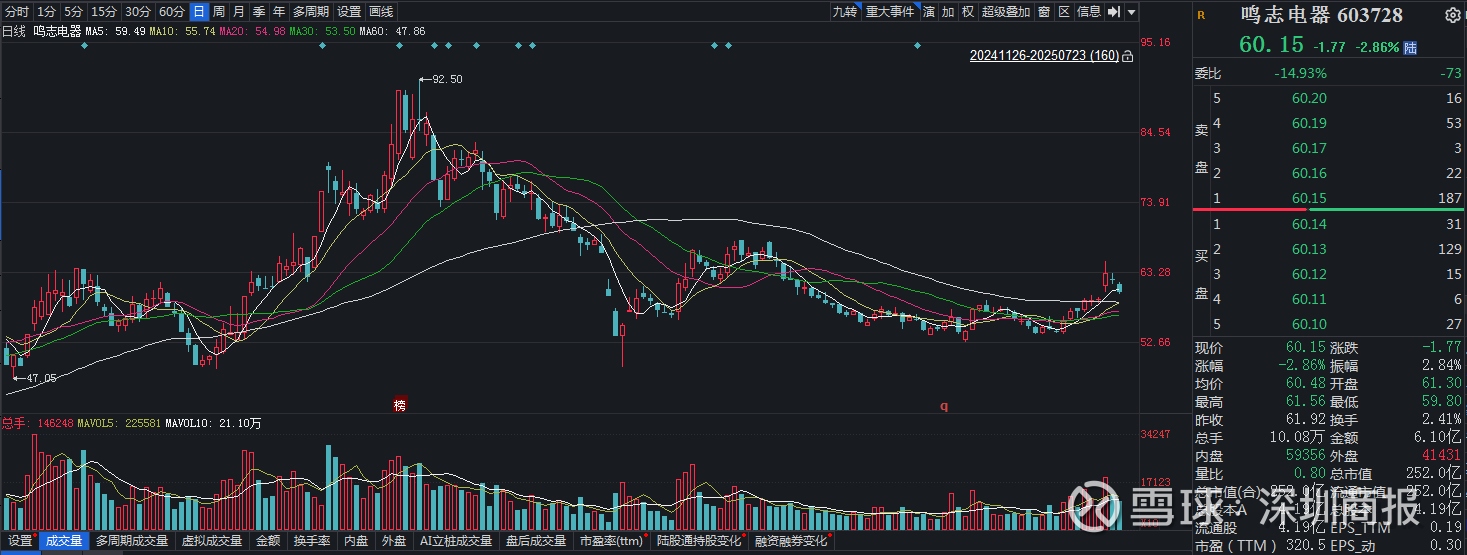Click the 20241126-20250723 date range link

click(x=1044, y=56)
